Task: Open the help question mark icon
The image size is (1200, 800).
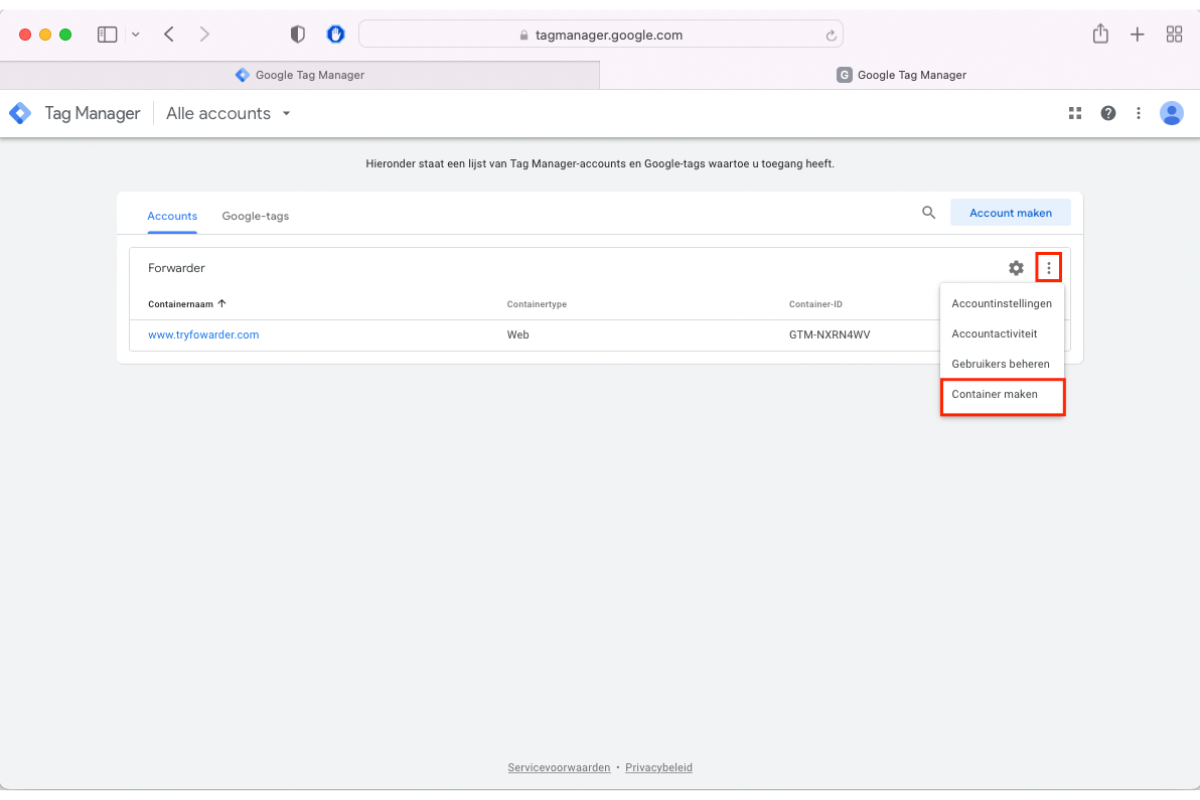Action: (1108, 113)
